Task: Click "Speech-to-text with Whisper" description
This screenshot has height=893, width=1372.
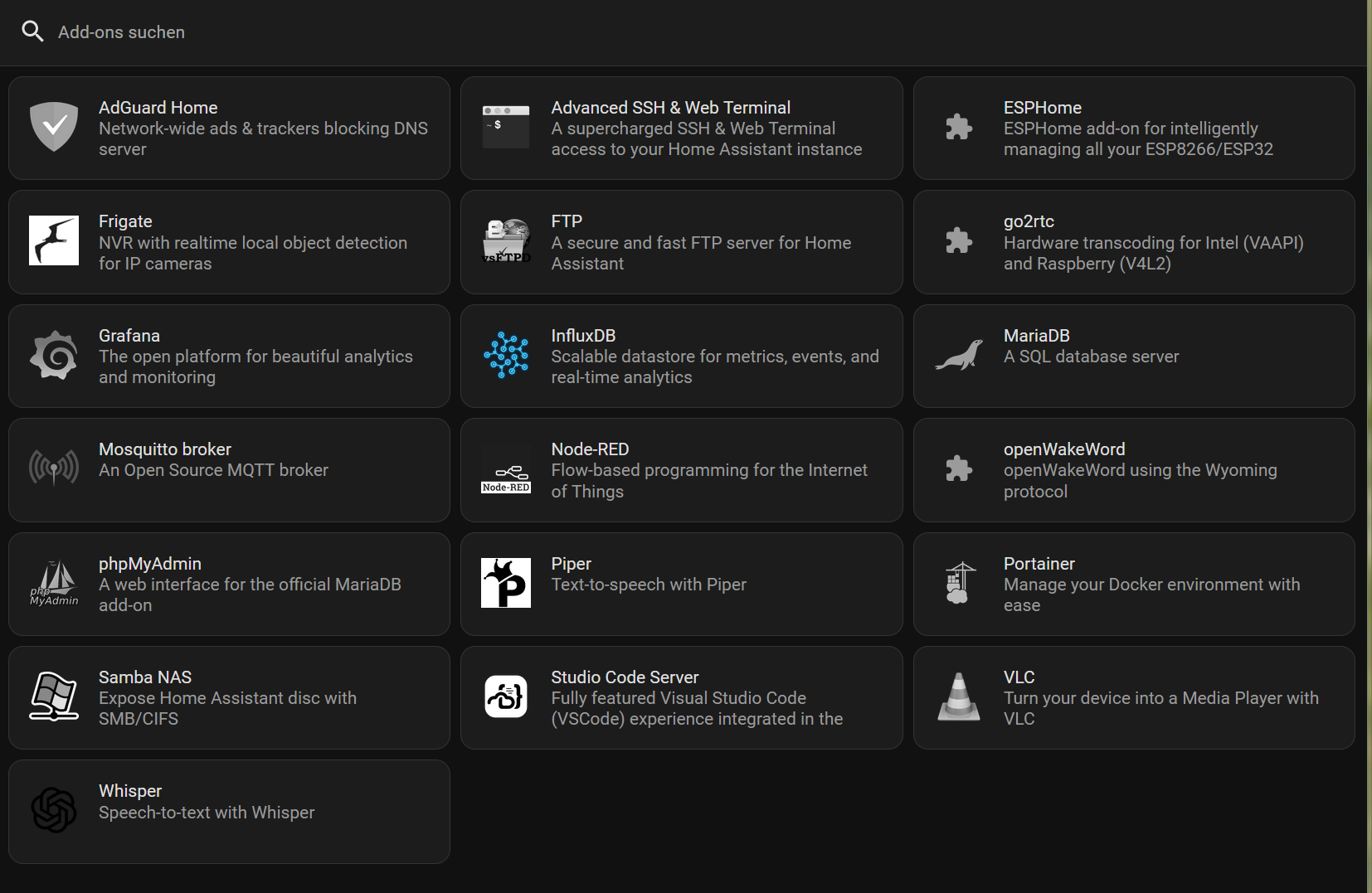Action: point(207,813)
